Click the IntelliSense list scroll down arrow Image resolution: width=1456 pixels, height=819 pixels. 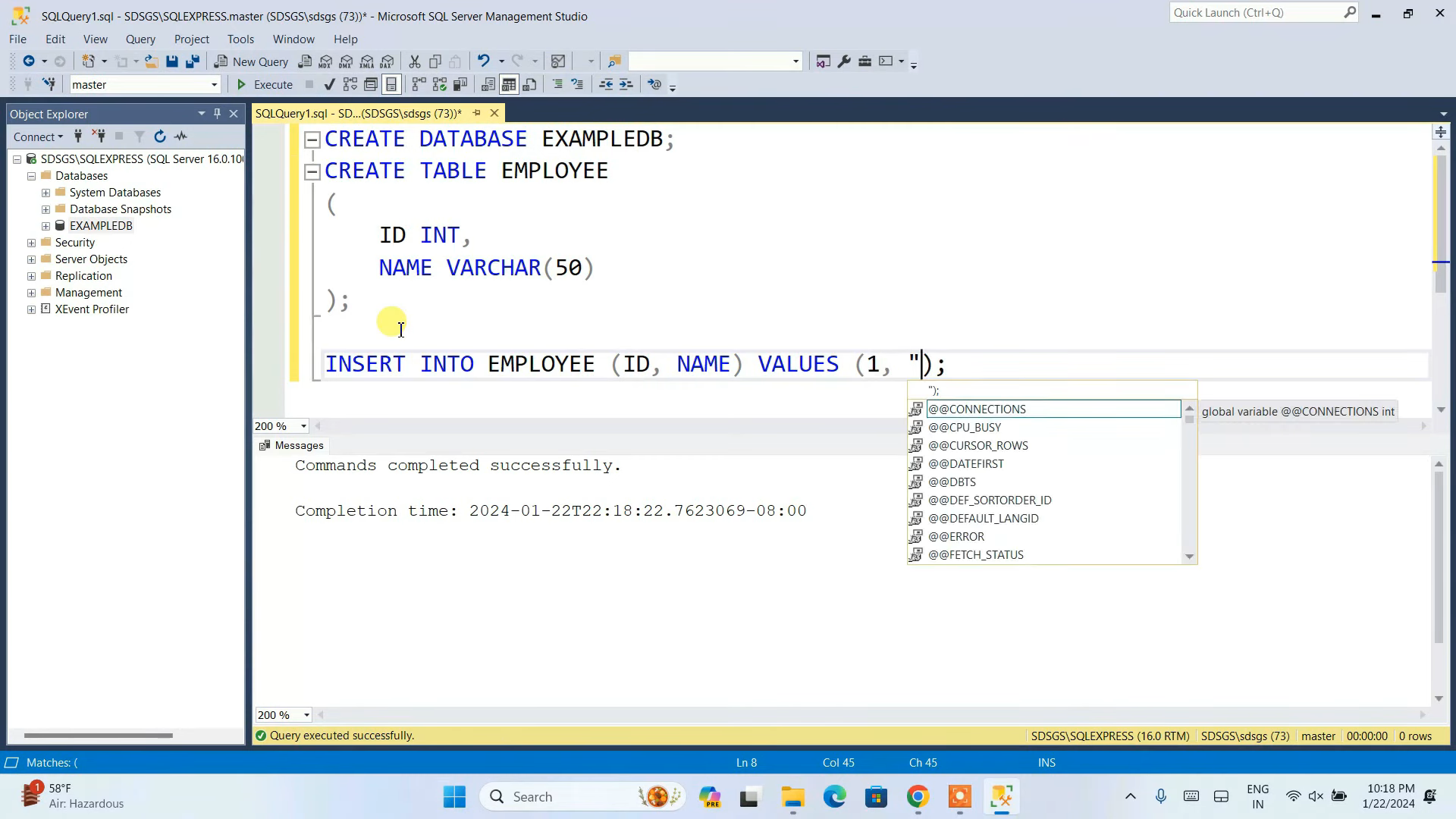[x=1189, y=557]
